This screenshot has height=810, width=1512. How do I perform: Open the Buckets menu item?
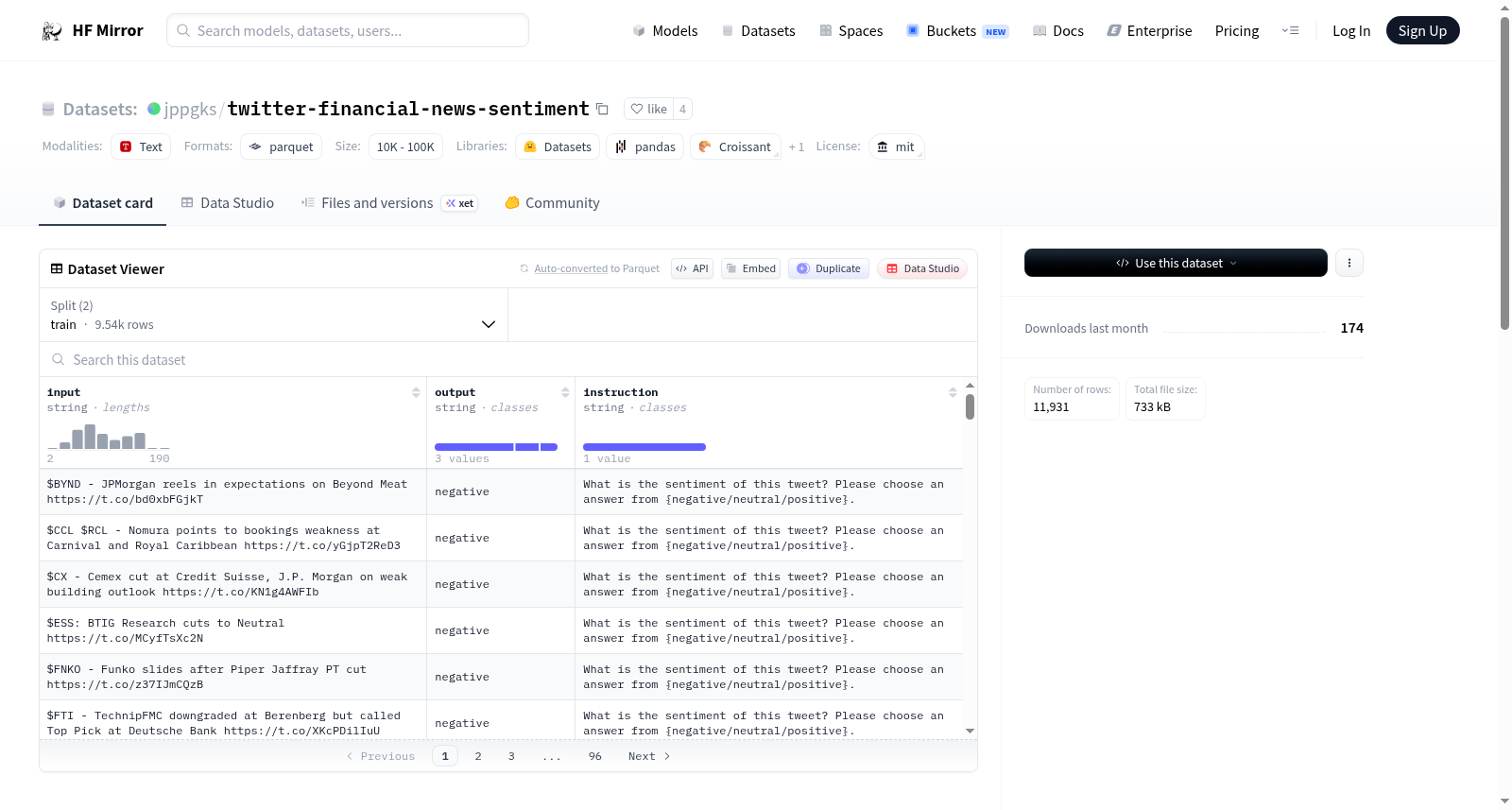[957, 30]
